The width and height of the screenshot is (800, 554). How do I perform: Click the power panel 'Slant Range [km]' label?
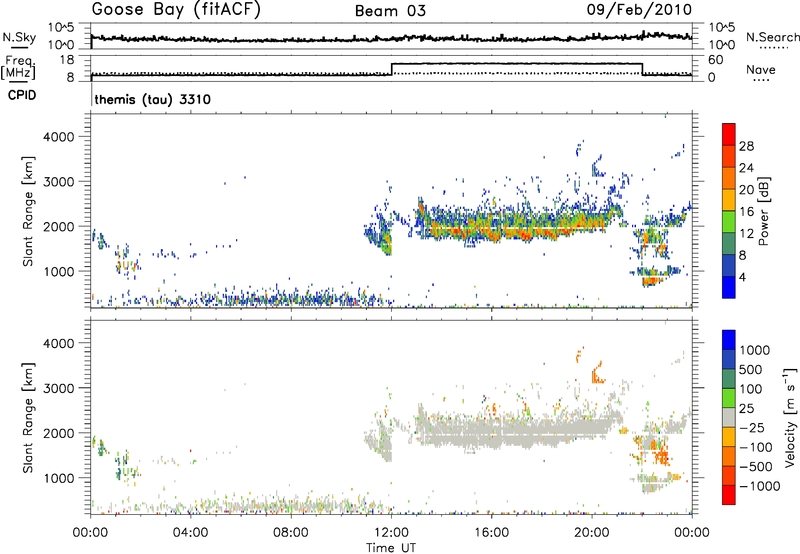click(28, 211)
